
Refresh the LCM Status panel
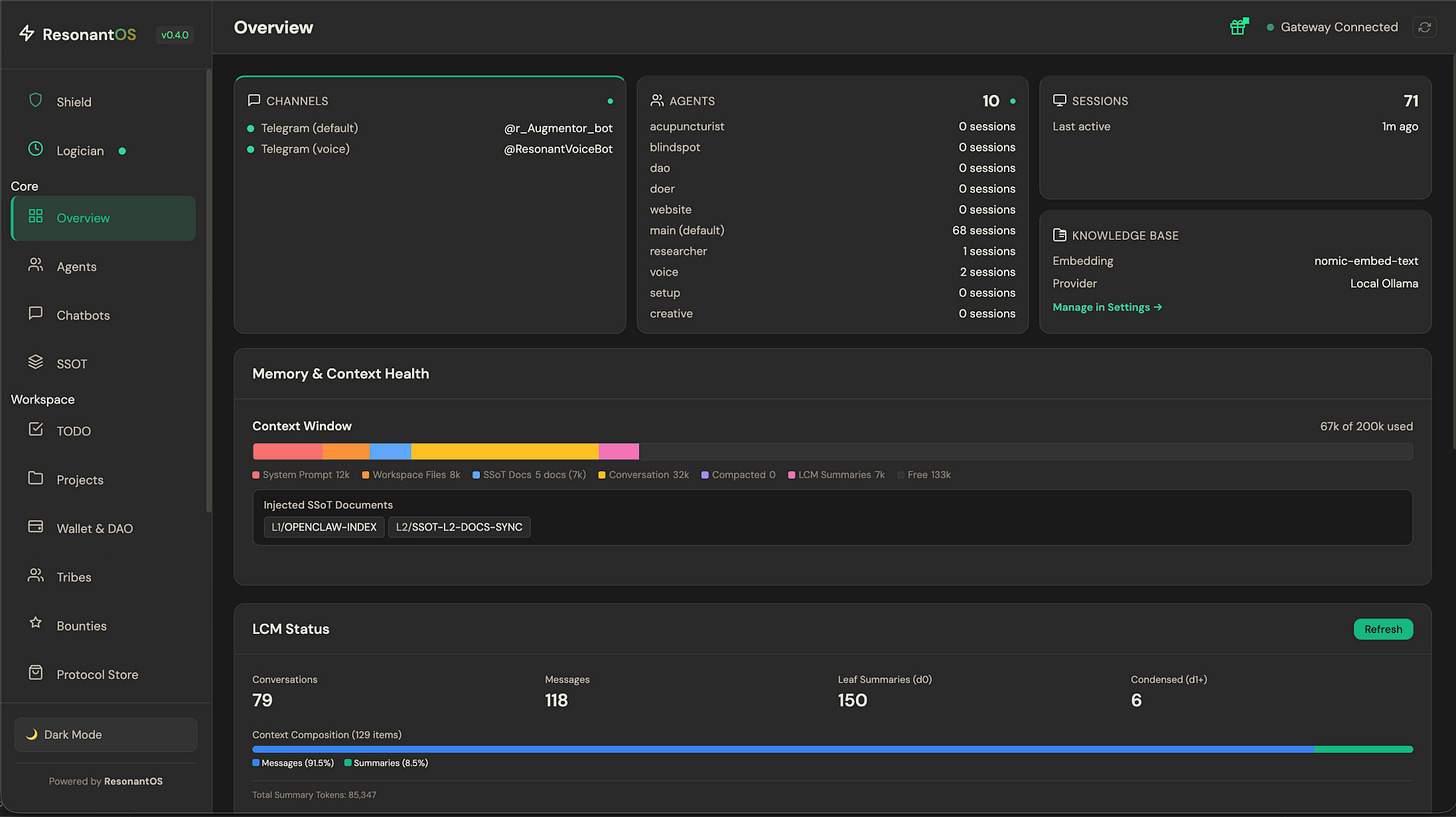[x=1383, y=629]
